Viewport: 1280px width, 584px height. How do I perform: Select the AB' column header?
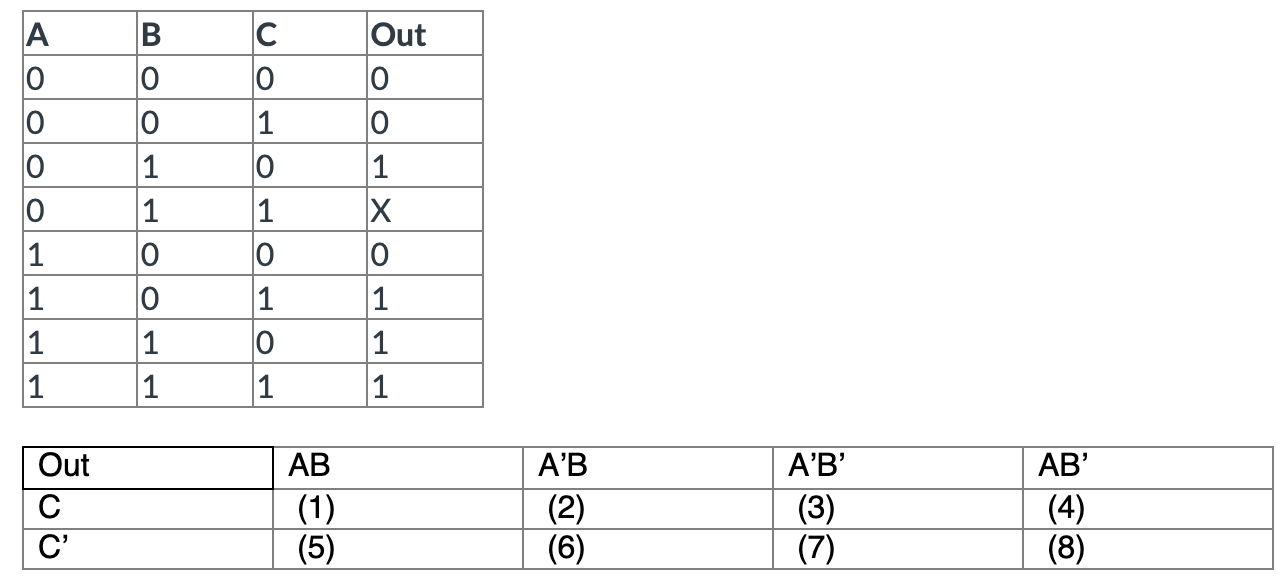1062,466
